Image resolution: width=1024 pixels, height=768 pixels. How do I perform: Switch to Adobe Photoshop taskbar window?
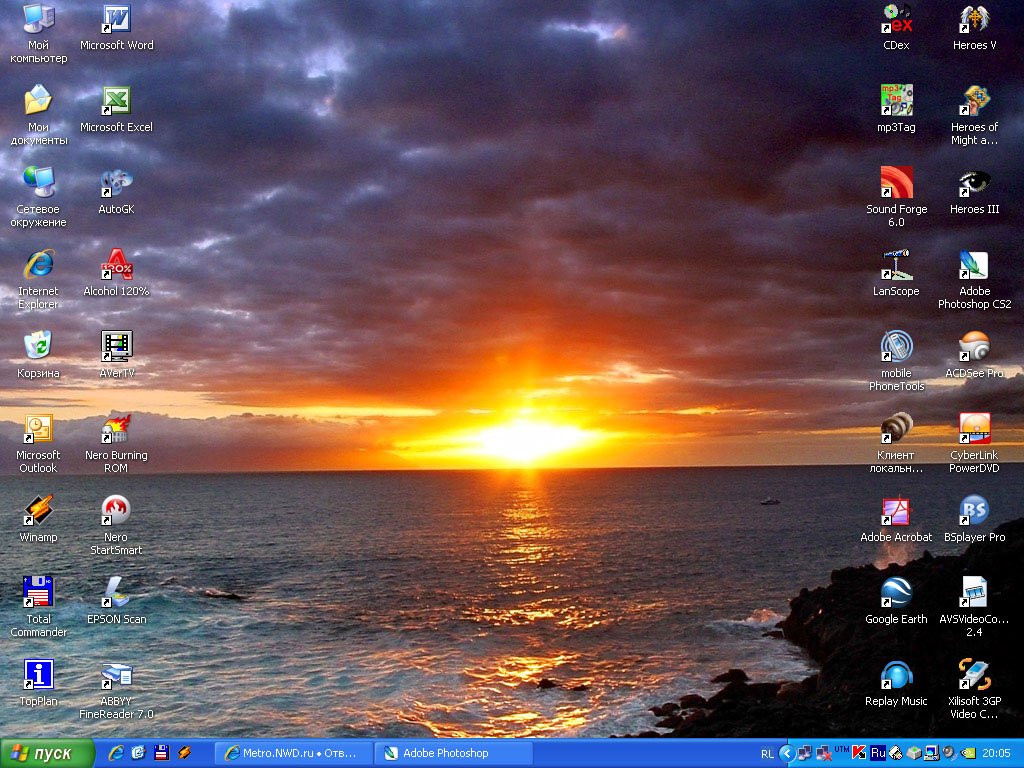[453, 753]
